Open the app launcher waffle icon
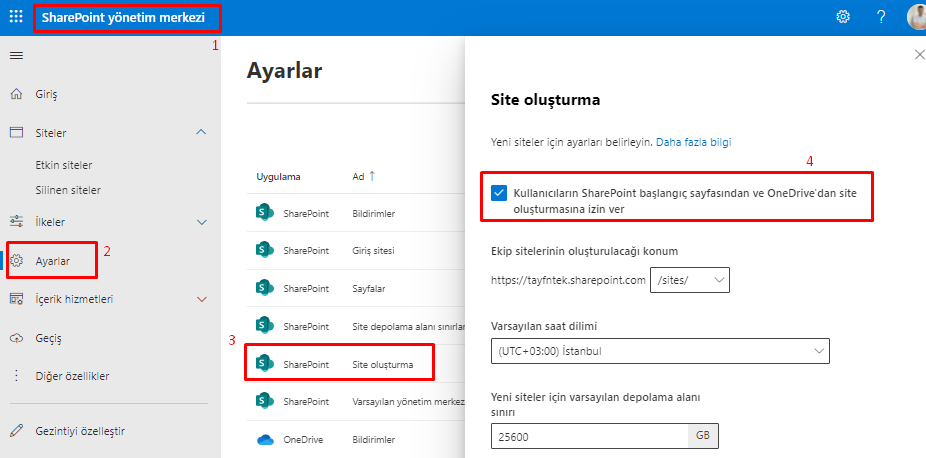This screenshot has width=926, height=458. coord(16,17)
